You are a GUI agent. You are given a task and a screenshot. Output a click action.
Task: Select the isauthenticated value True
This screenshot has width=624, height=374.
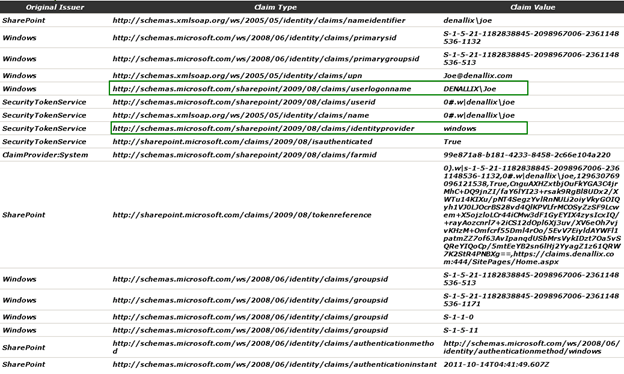(452, 142)
